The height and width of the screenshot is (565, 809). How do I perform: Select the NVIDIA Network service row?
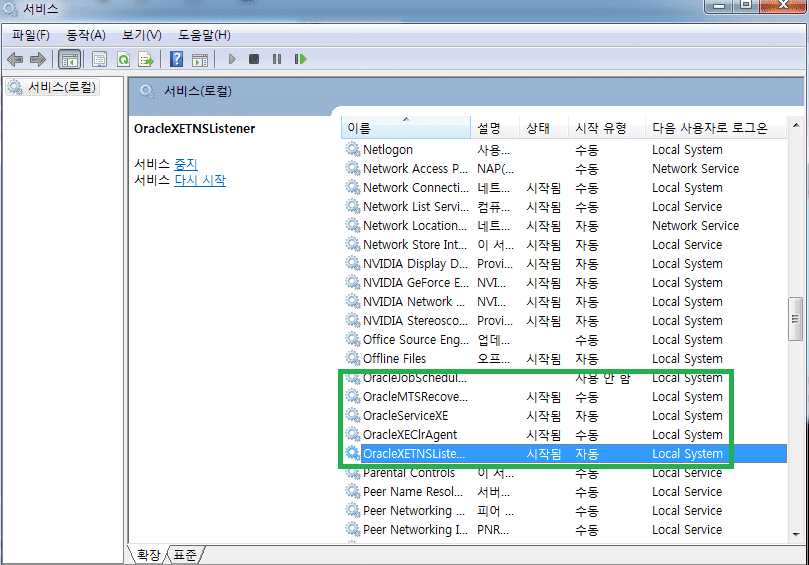pyautogui.click(x=563, y=301)
